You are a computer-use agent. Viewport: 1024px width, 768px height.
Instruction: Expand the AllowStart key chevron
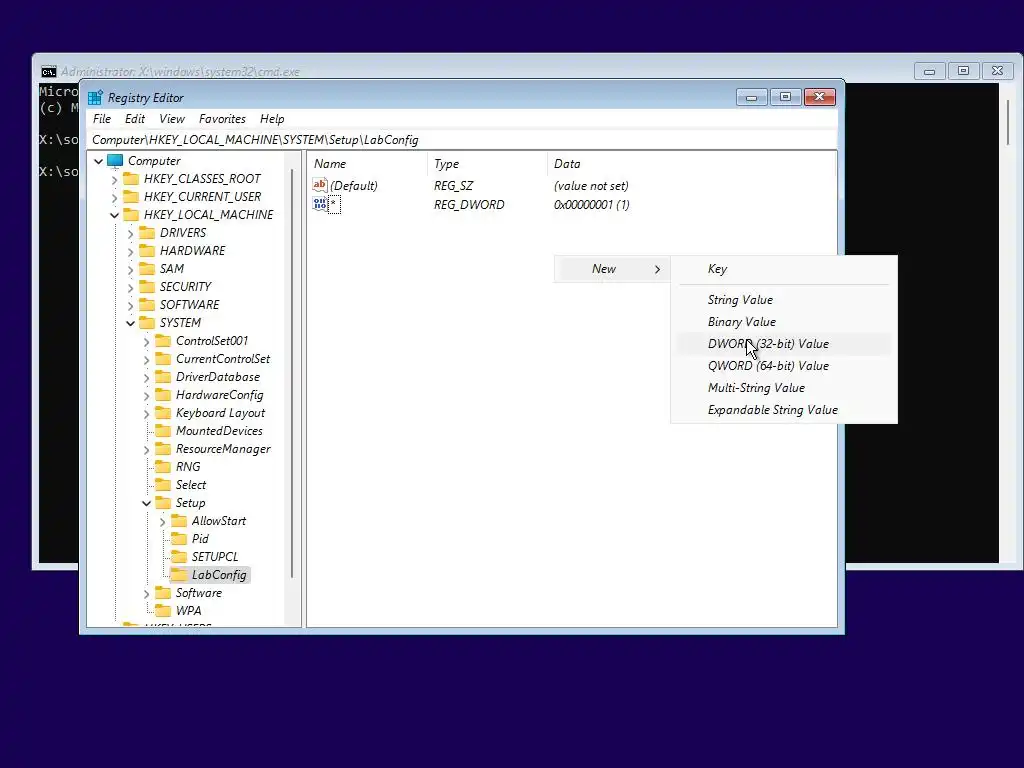pos(163,521)
